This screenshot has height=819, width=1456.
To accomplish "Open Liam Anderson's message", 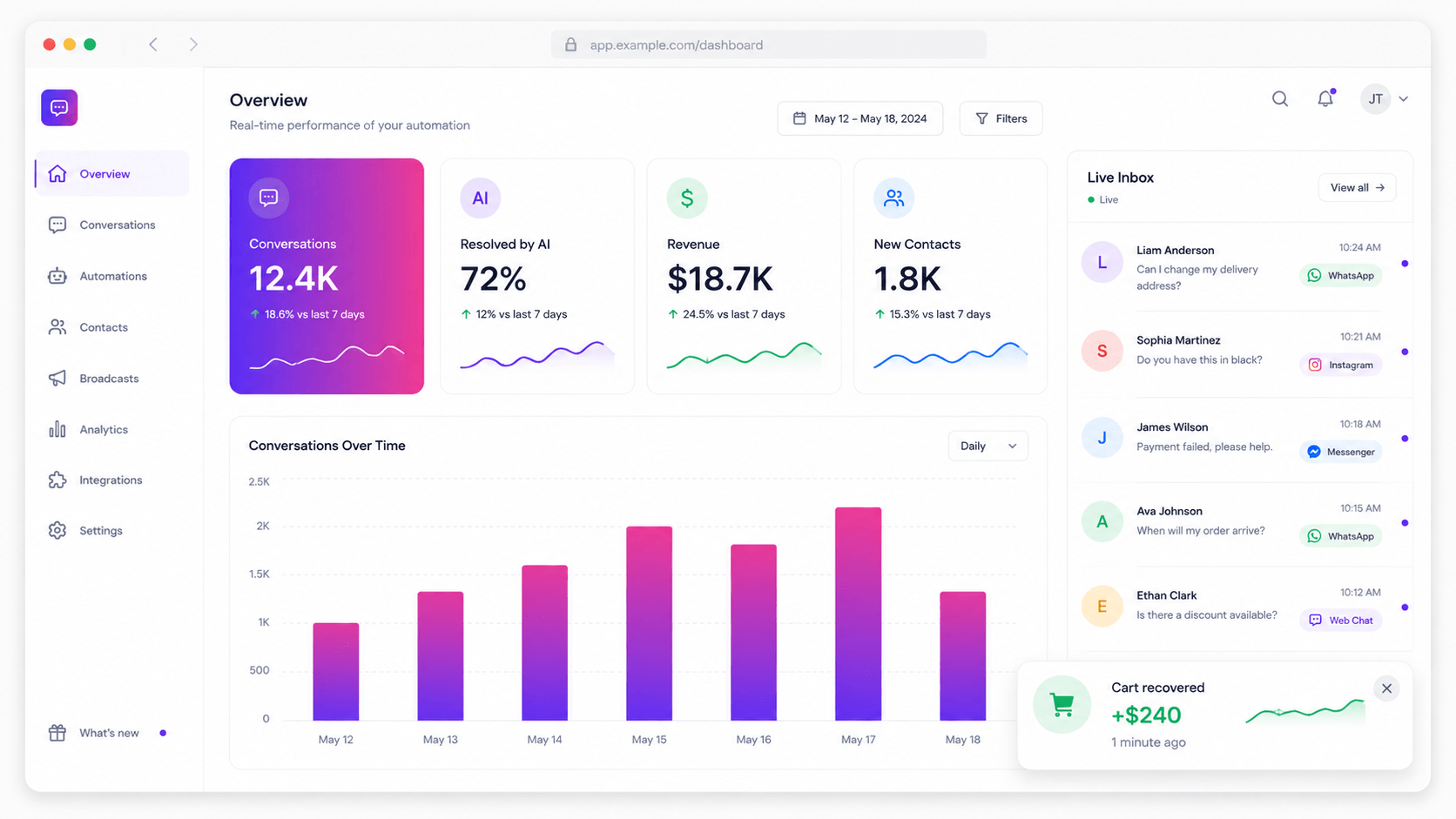I will (1240, 265).
